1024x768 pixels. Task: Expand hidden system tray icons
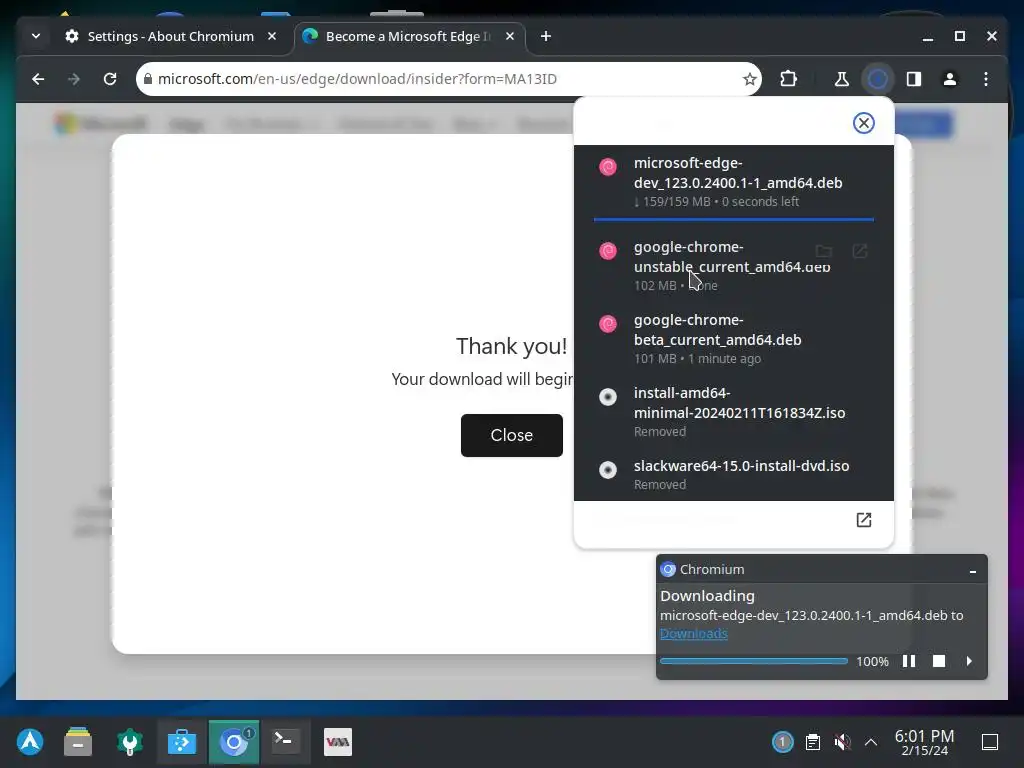871,742
